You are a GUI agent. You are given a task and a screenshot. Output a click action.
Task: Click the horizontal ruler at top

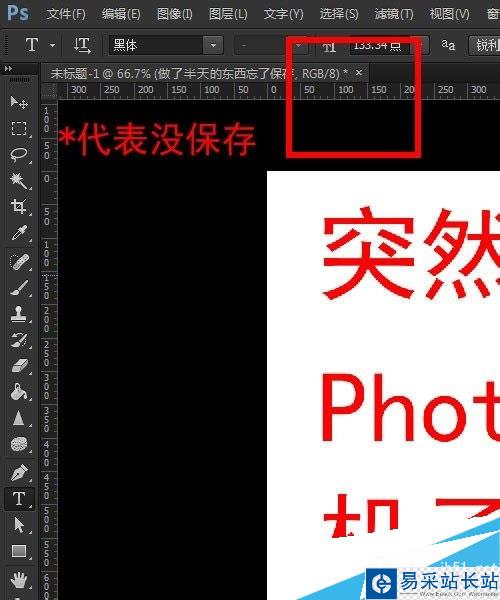279,91
